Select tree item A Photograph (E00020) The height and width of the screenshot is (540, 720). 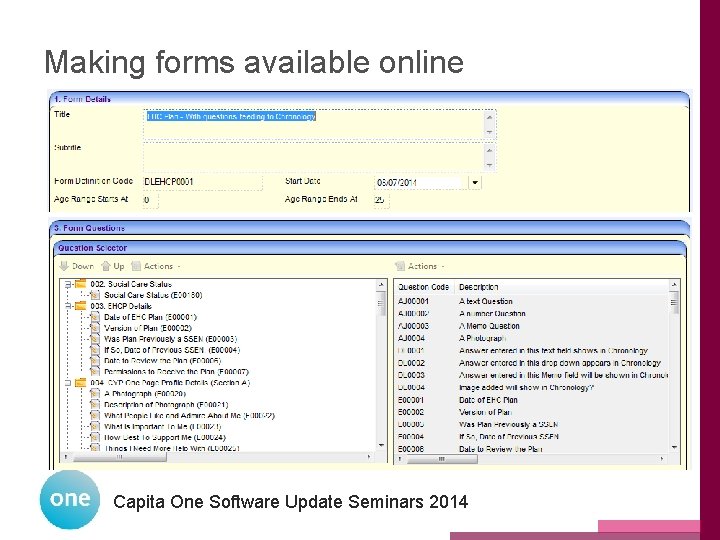(x=145, y=394)
